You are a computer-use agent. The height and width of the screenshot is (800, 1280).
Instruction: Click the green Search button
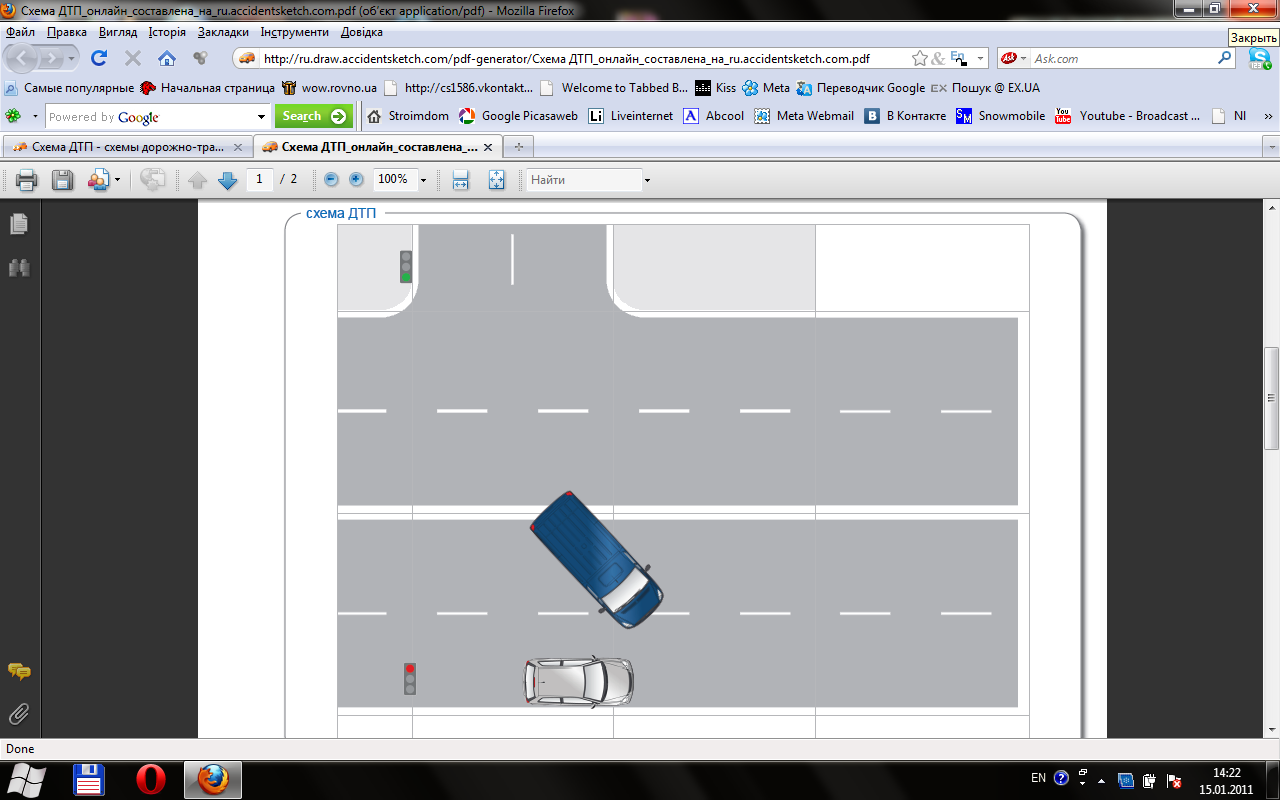point(313,116)
